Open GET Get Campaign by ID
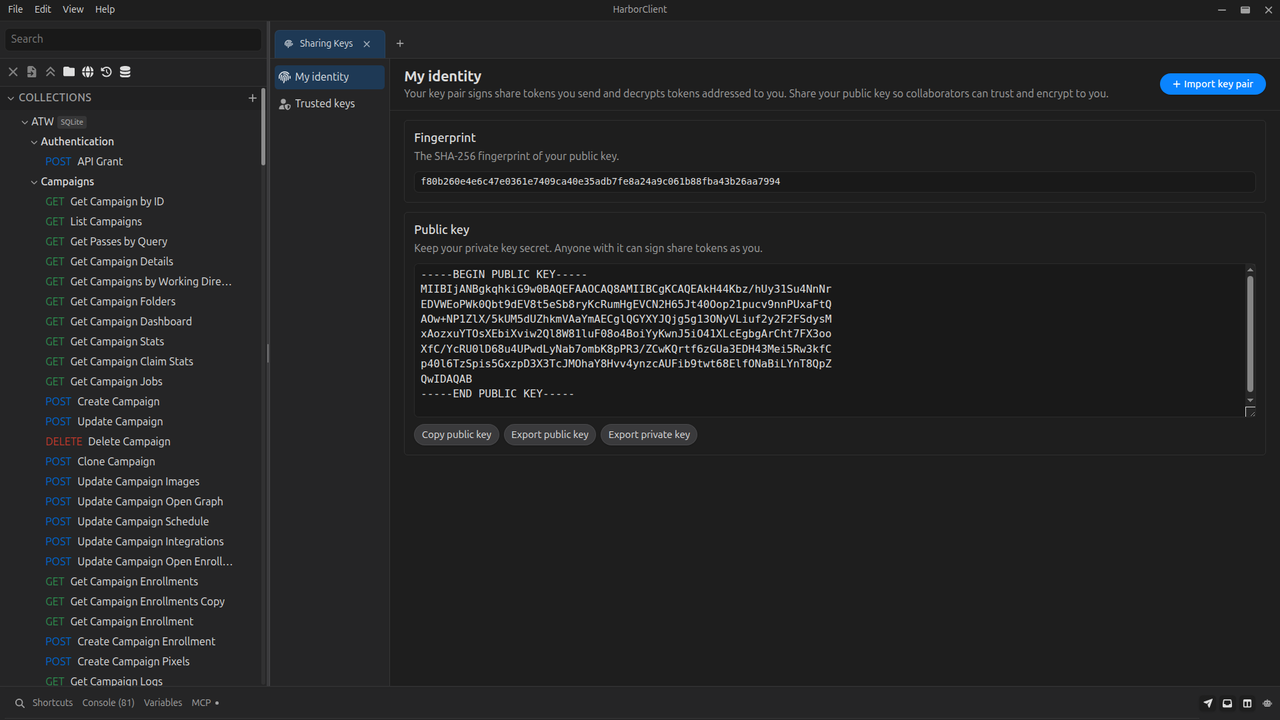The image size is (1280, 720). [x=105, y=202]
